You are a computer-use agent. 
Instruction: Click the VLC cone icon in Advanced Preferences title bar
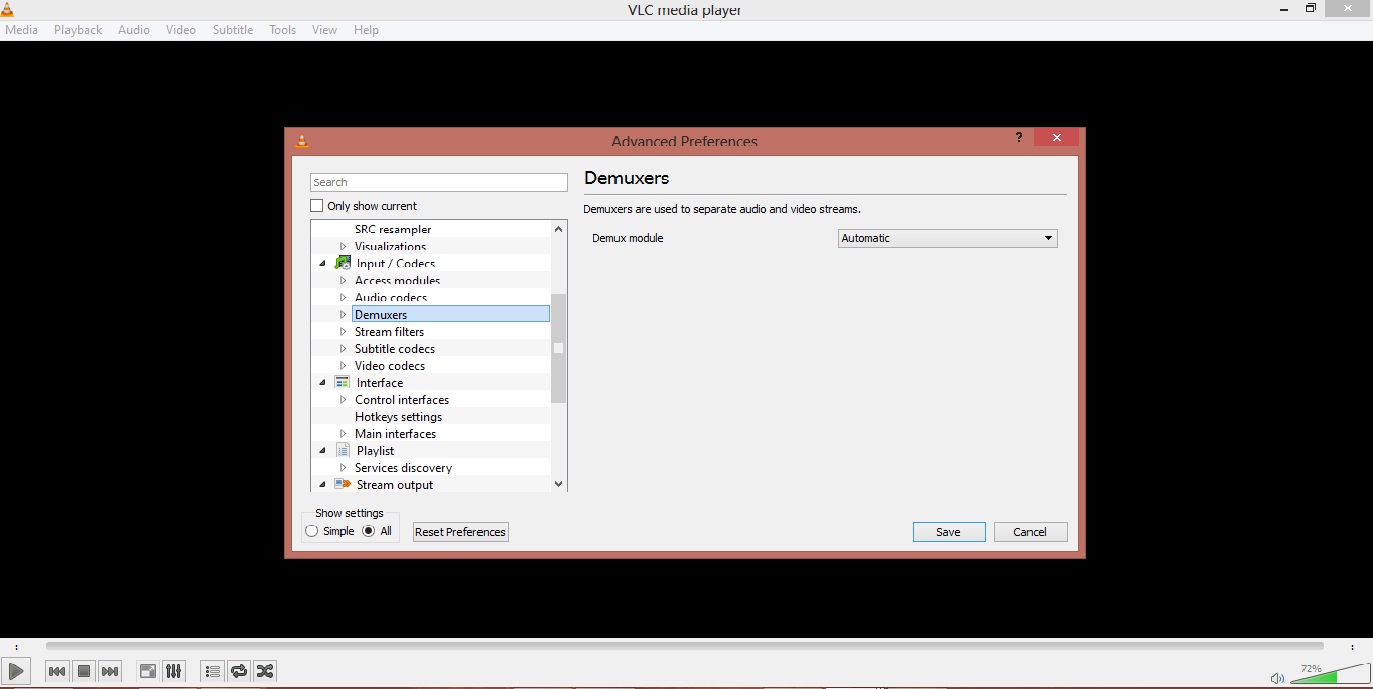click(x=302, y=141)
